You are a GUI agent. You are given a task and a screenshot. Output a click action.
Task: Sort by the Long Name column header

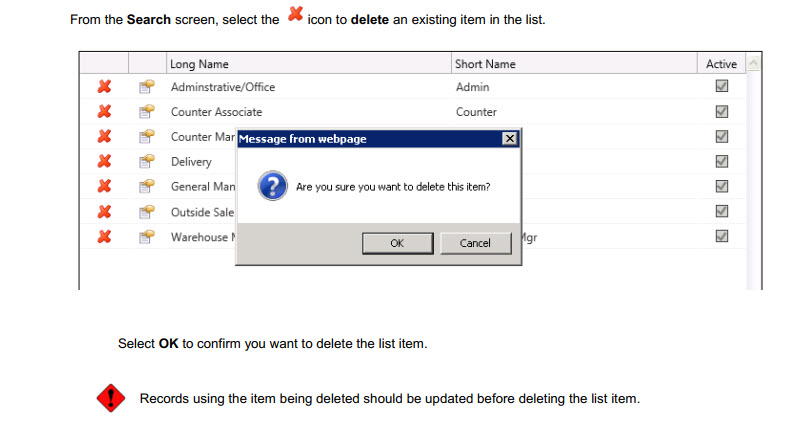click(x=200, y=64)
